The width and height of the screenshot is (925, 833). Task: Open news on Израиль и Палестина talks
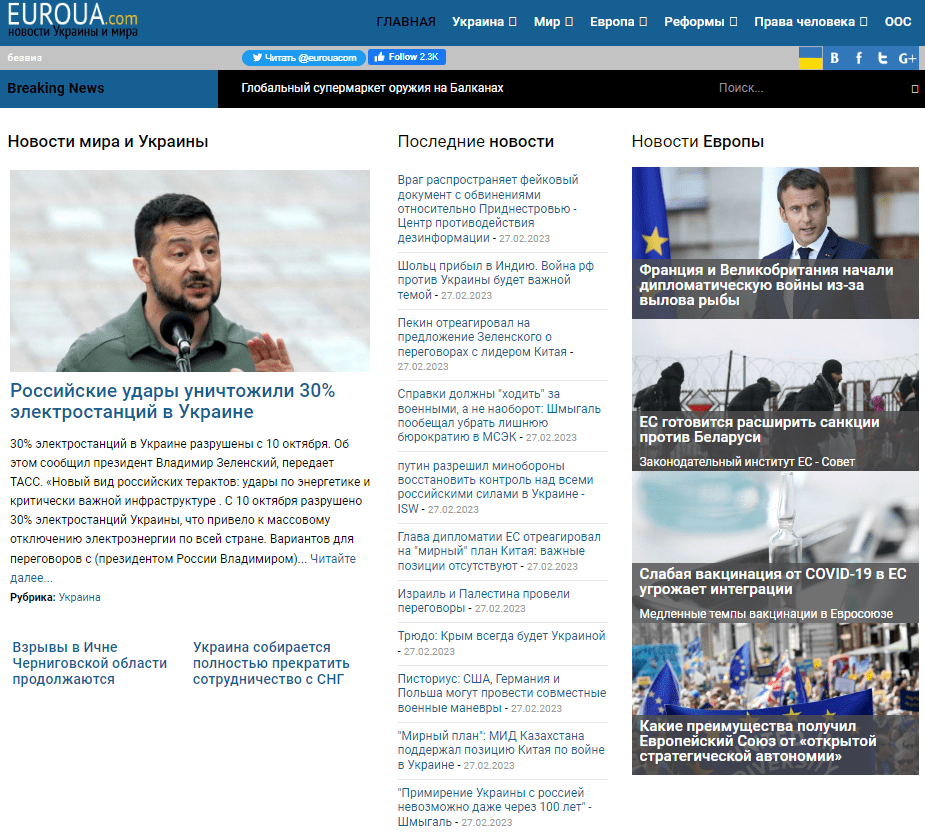(484, 601)
